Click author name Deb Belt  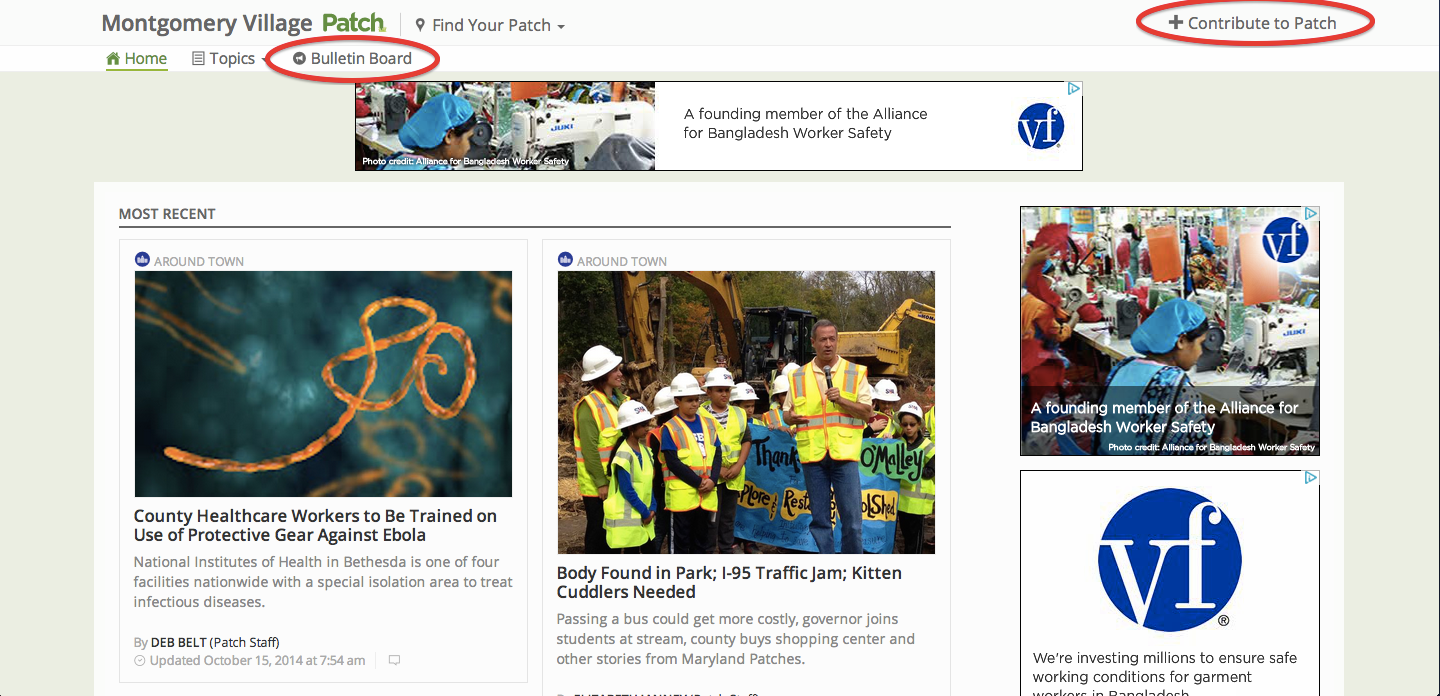178,642
